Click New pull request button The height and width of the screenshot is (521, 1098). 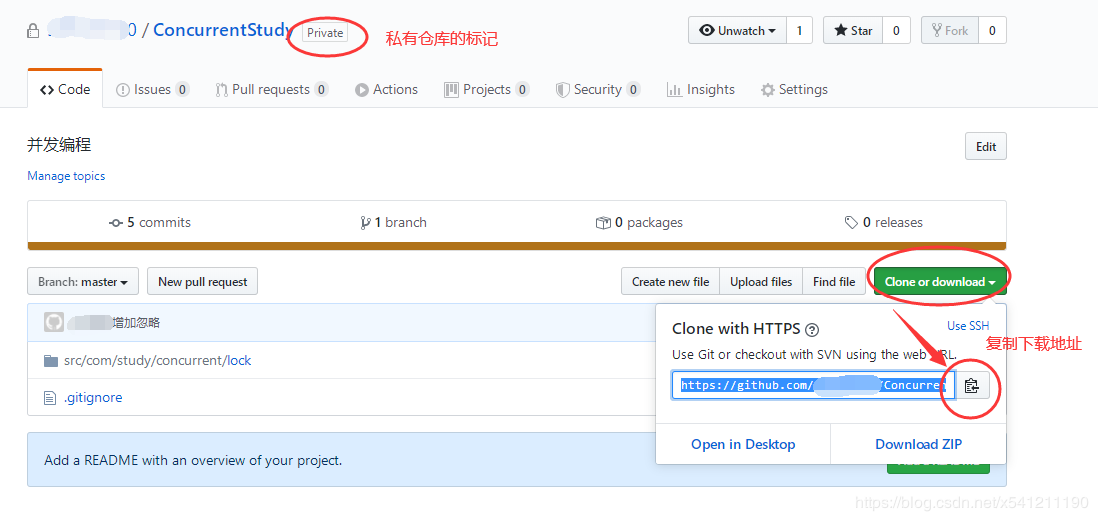tap(202, 282)
